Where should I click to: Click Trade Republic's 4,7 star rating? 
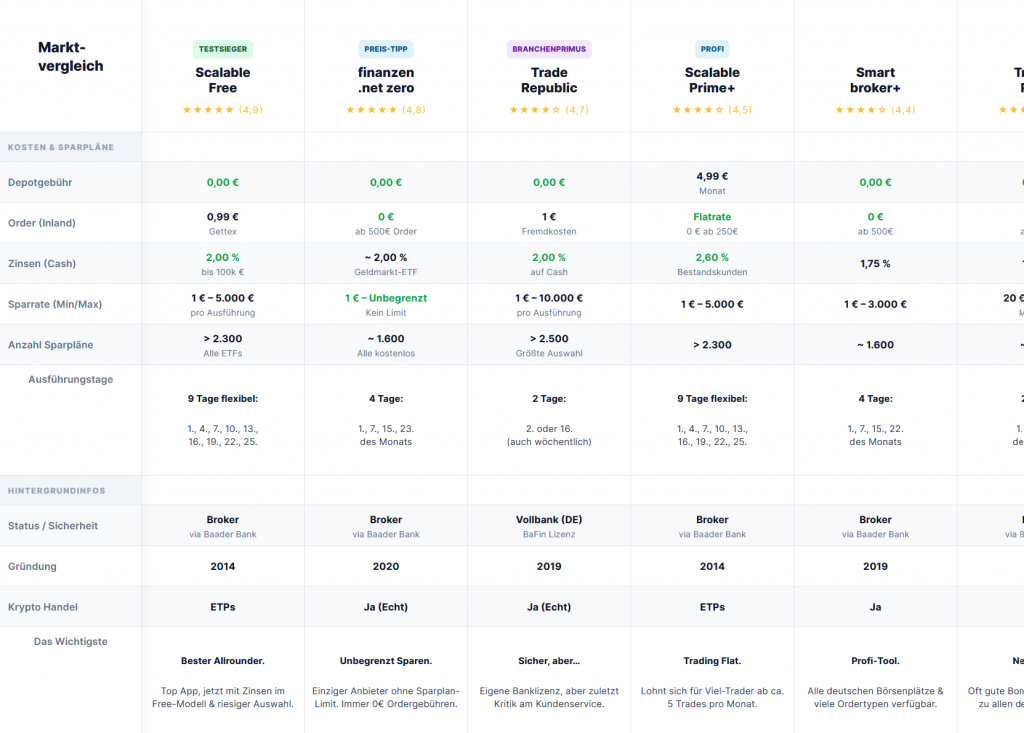[549, 110]
